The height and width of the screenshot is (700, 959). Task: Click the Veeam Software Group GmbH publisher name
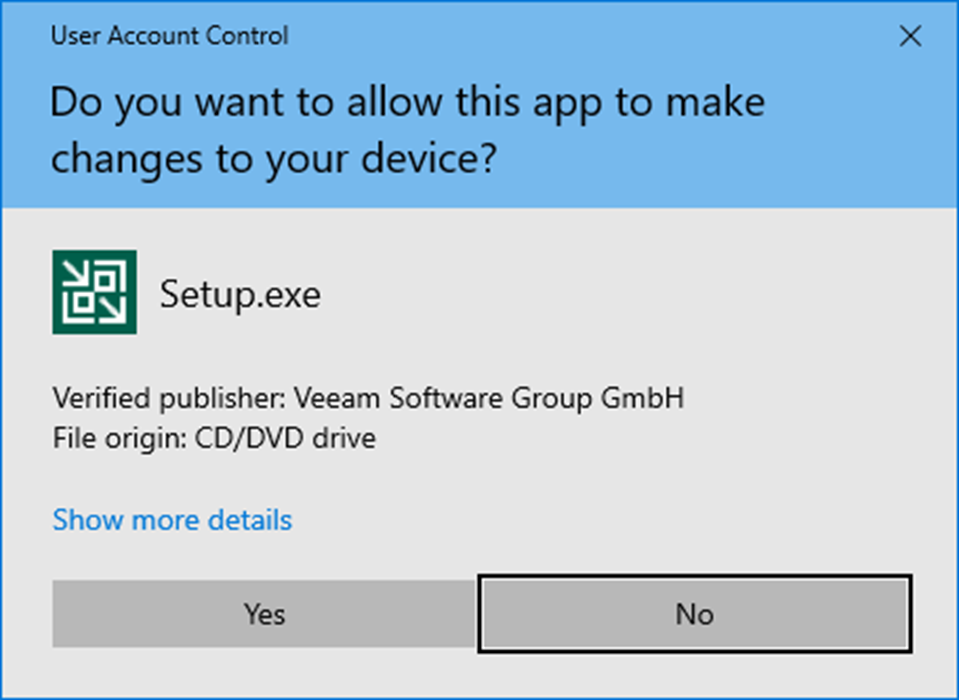tap(489, 398)
